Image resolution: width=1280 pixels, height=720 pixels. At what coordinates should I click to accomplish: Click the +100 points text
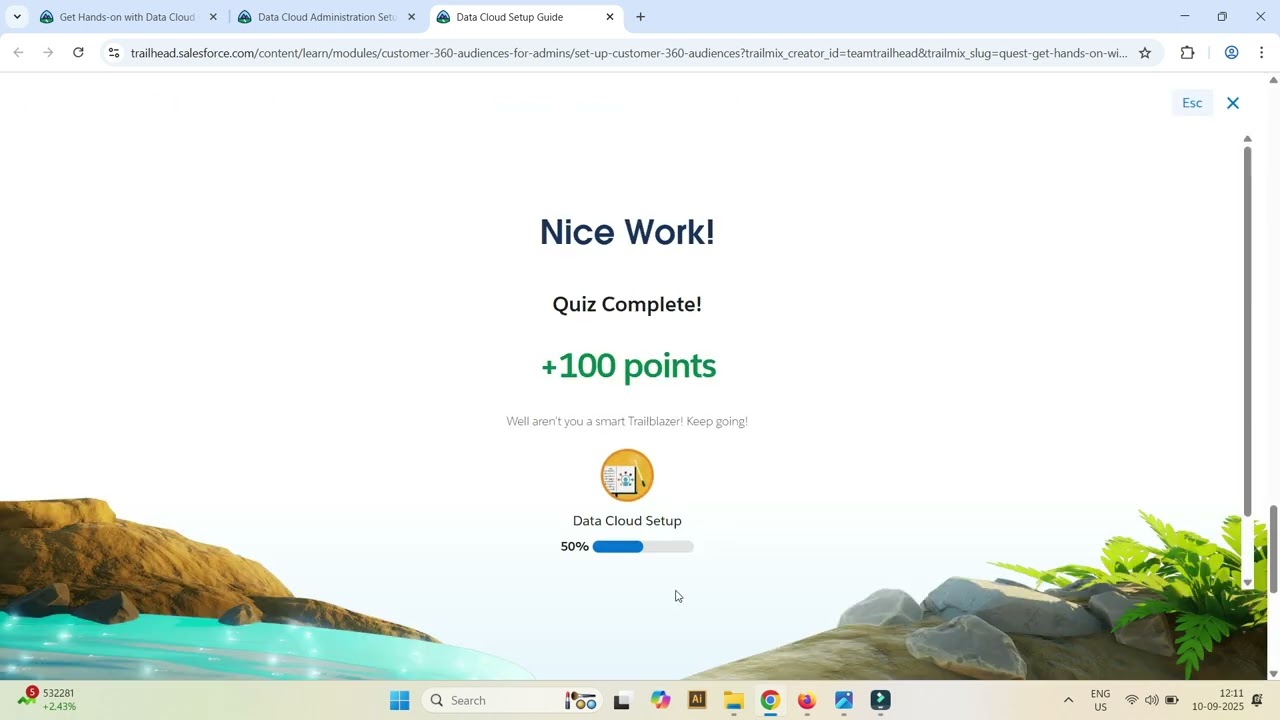coord(628,366)
